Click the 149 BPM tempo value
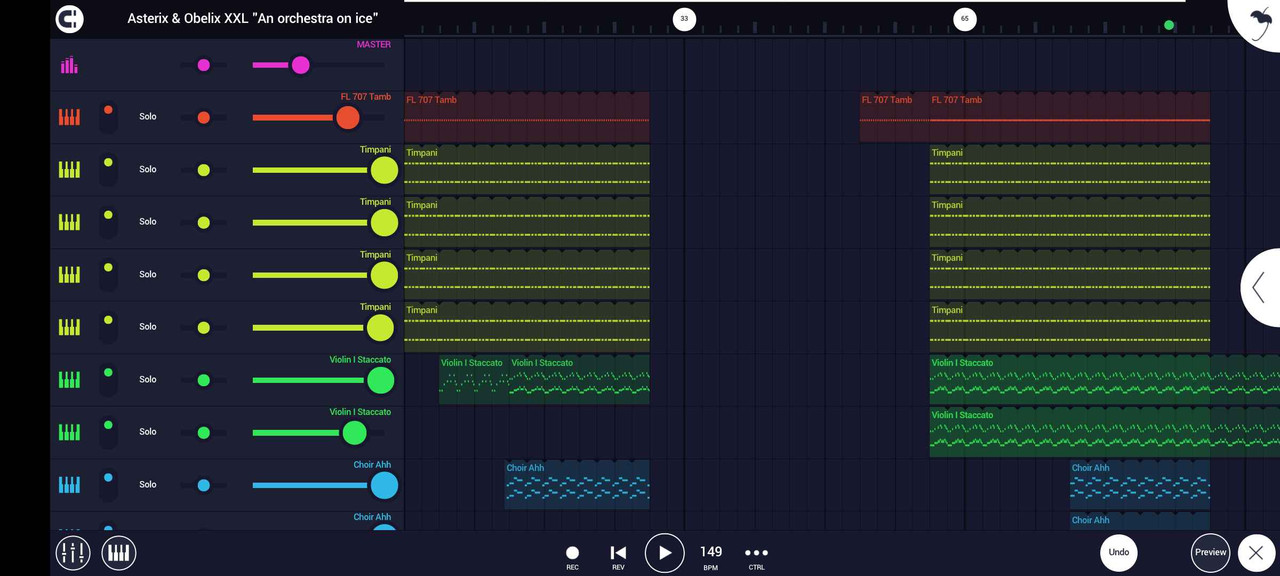This screenshot has height=576, width=1280. point(711,556)
